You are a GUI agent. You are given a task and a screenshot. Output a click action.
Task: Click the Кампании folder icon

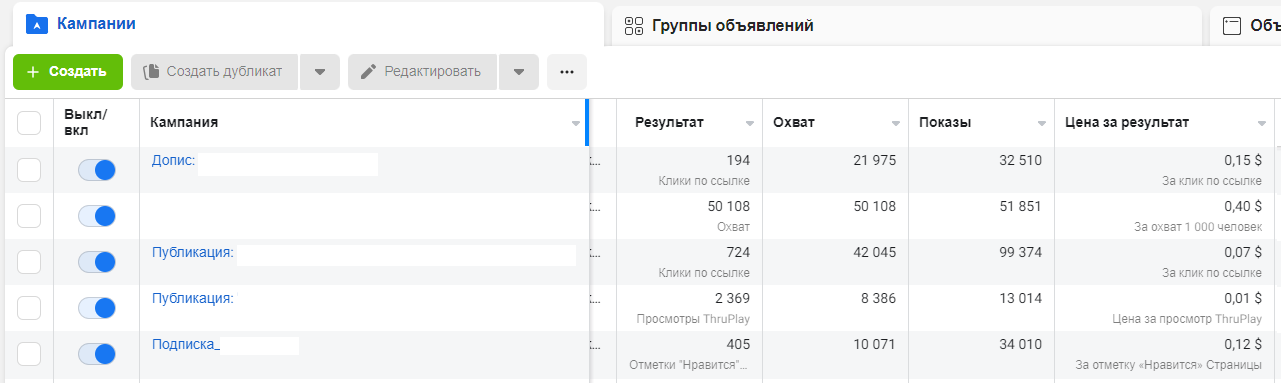(36, 24)
